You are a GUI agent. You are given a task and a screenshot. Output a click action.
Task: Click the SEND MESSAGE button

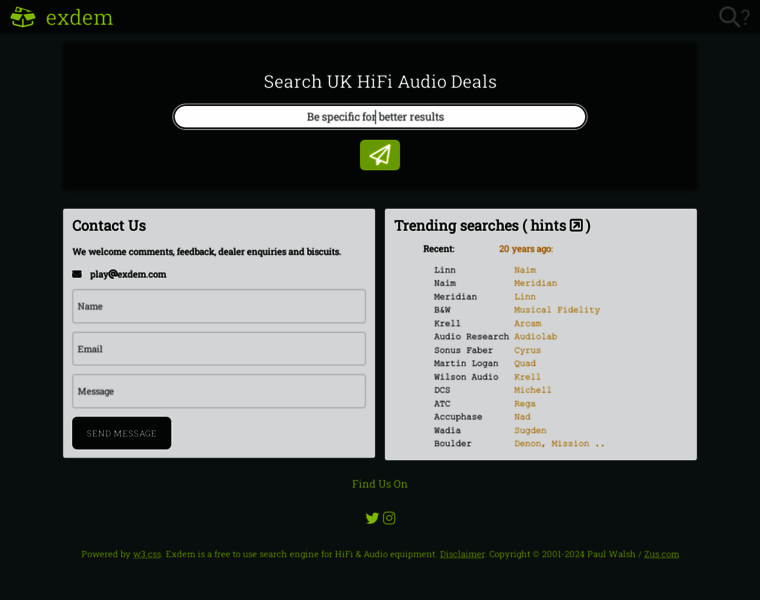pos(122,433)
